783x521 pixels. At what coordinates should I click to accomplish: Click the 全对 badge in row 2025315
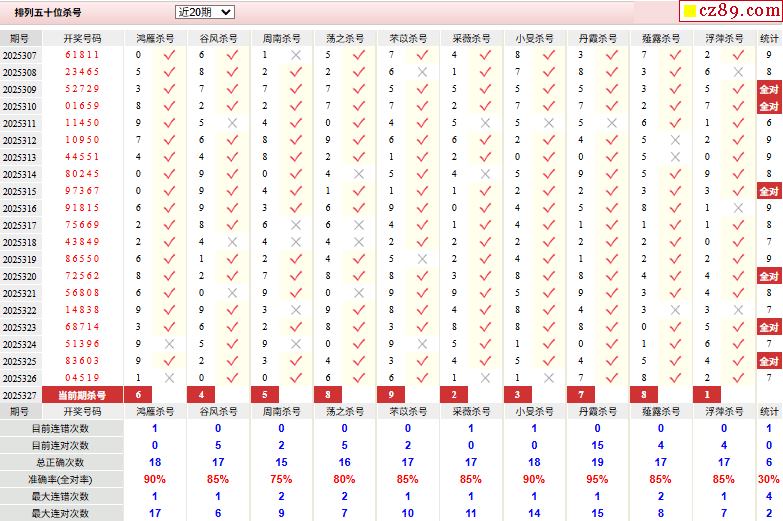(769, 191)
